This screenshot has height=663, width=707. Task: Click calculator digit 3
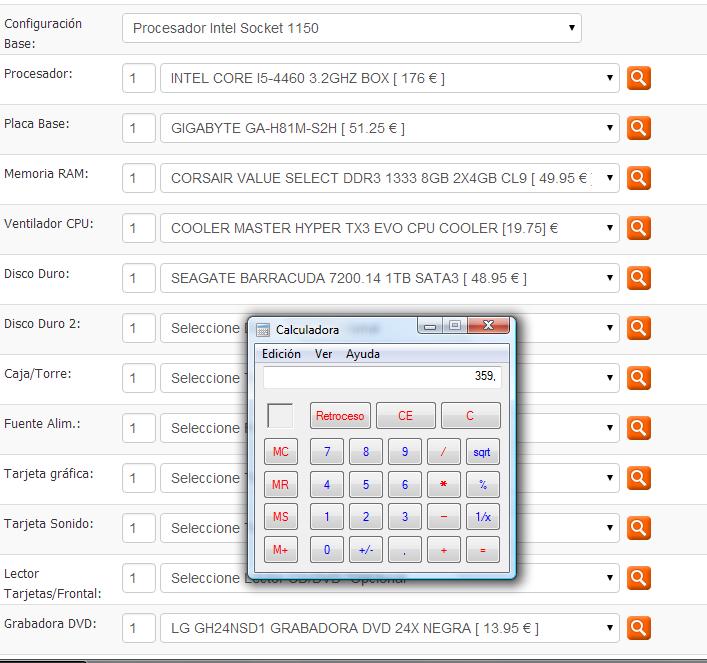405,517
